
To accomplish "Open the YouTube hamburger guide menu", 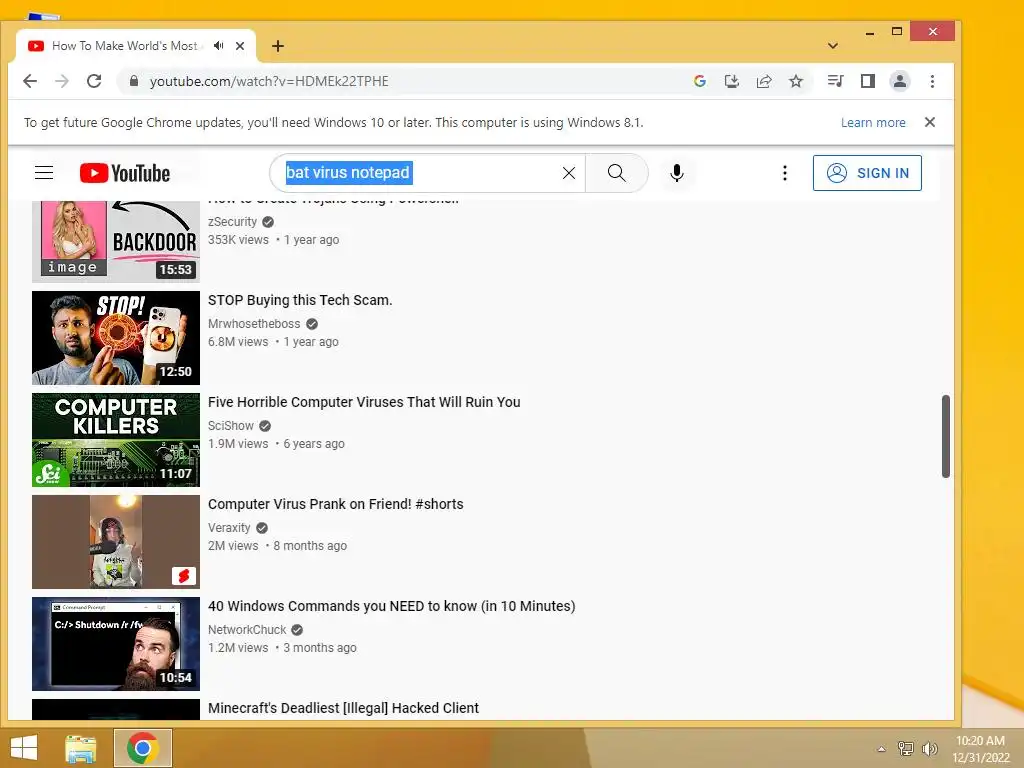I will tap(44, 173).
